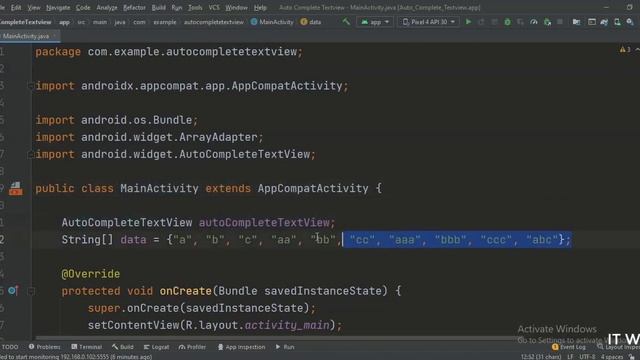Open the Profiler tool window

tap(192, 347)
